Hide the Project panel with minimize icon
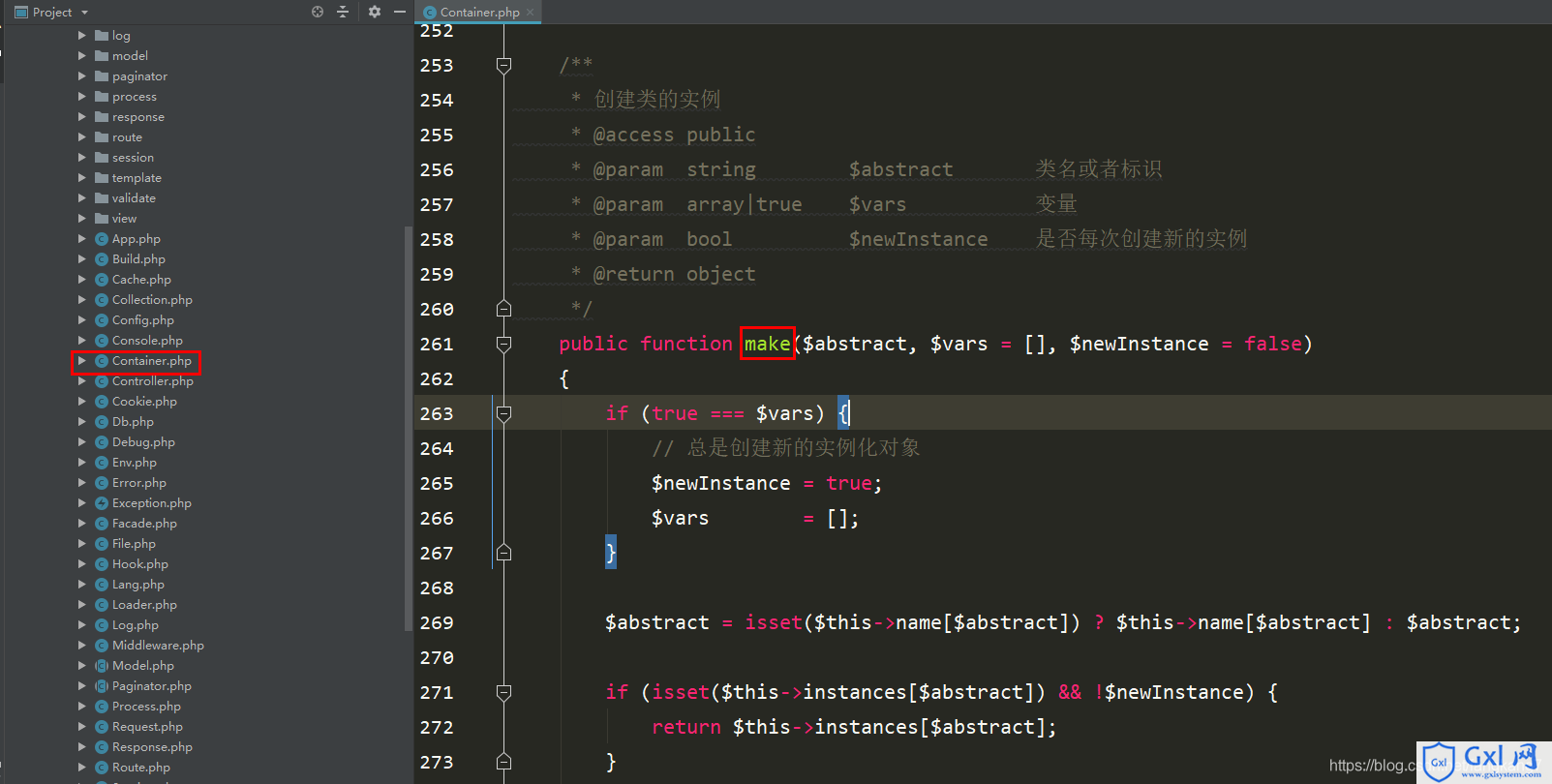Image resolution: width=1552 pixels, height=784 pixels. click(x=400, y=12)
